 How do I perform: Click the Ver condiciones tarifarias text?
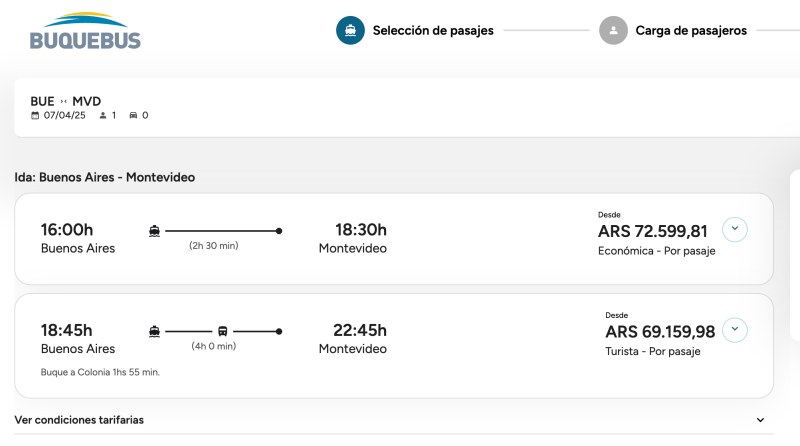(x=79, y=420)
